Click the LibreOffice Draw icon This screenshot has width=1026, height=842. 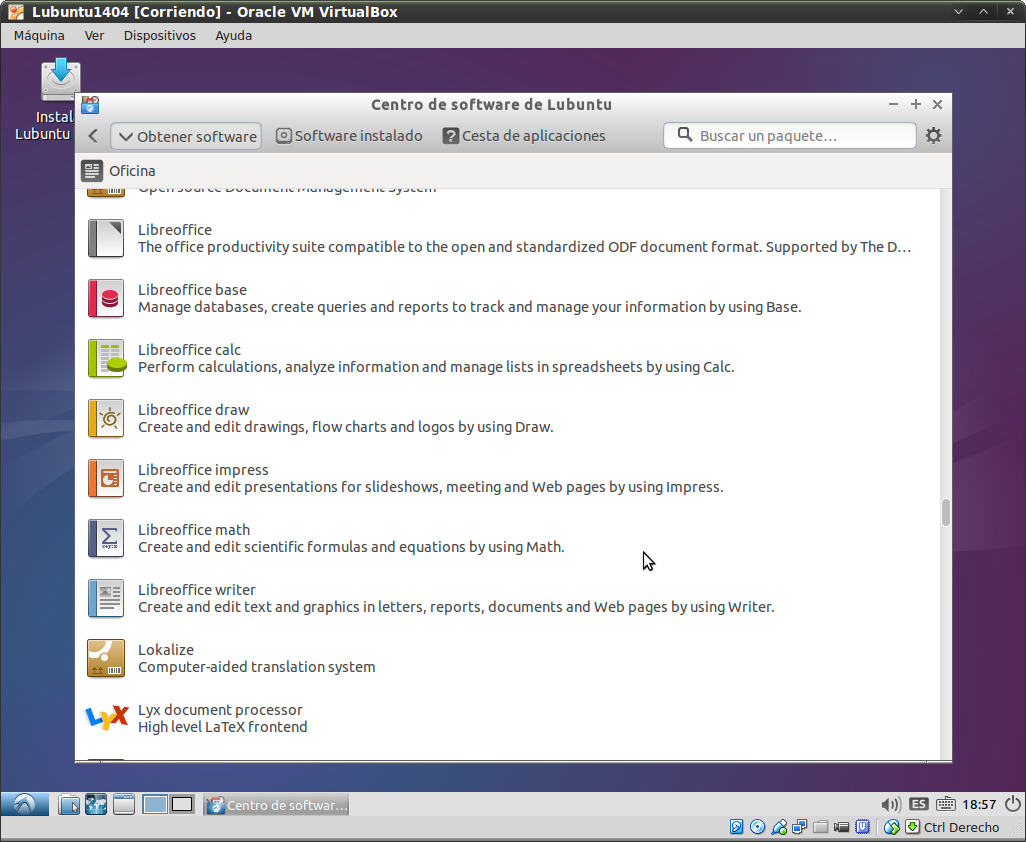tap(106, 418)
